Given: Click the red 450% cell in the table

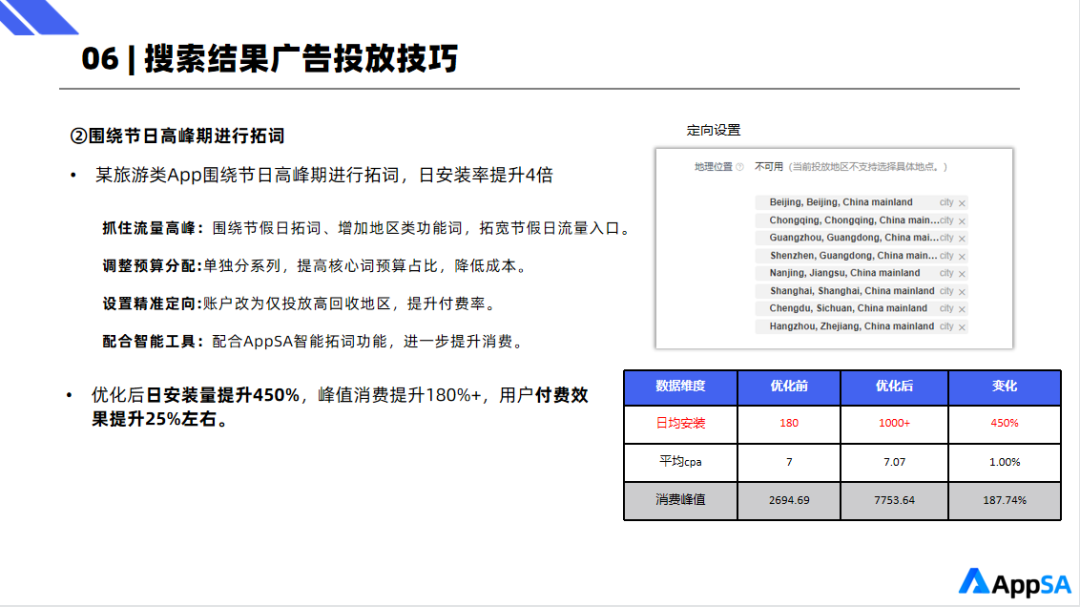Looking at the screenshot, I should [1004, 423].
